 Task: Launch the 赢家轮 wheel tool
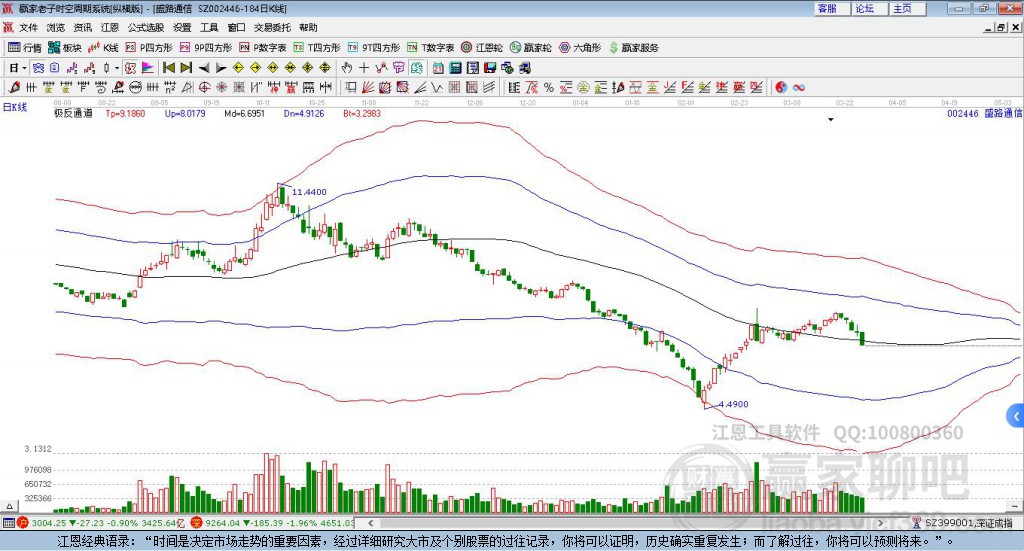click(x=531, y=48)
